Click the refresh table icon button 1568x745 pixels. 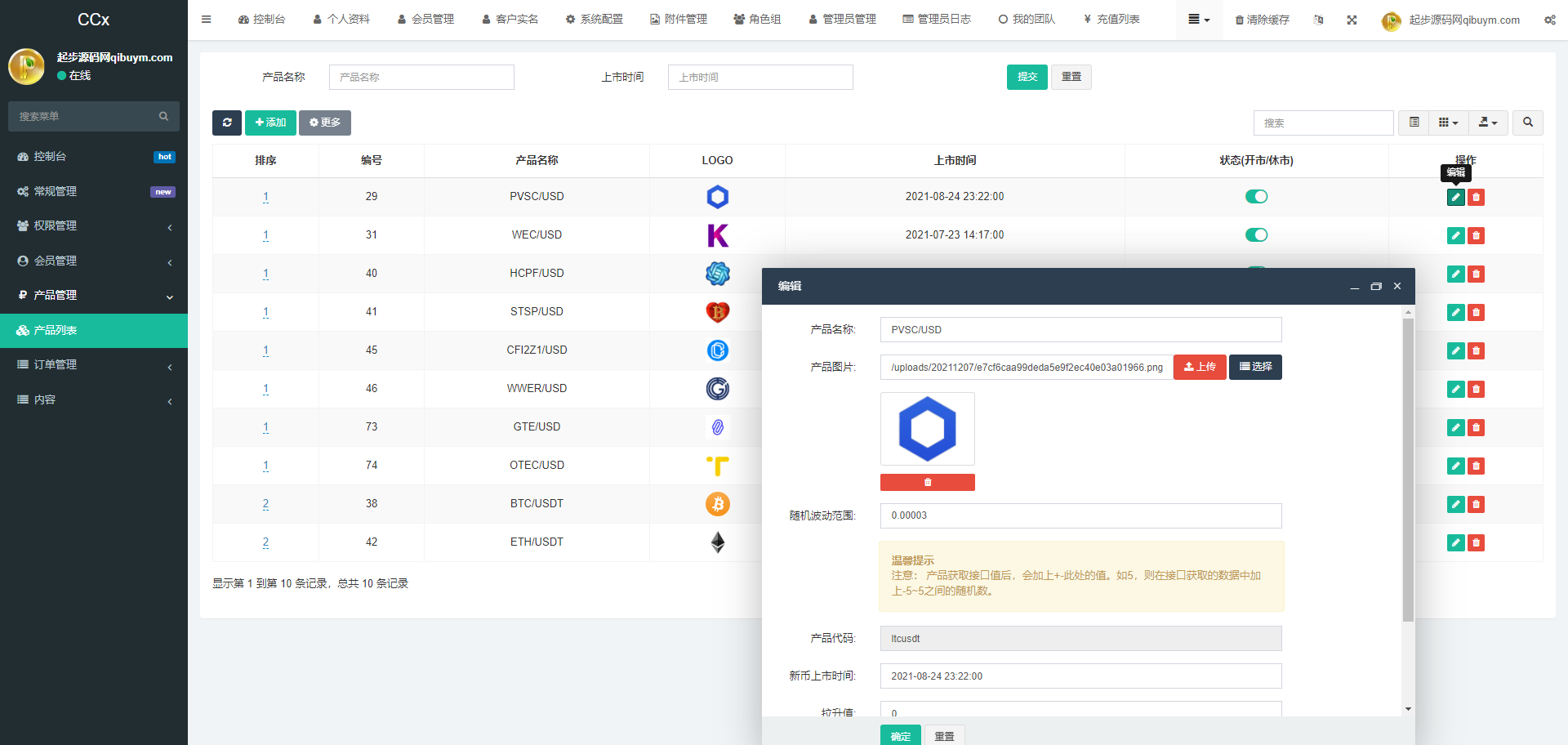click(227, 123)
